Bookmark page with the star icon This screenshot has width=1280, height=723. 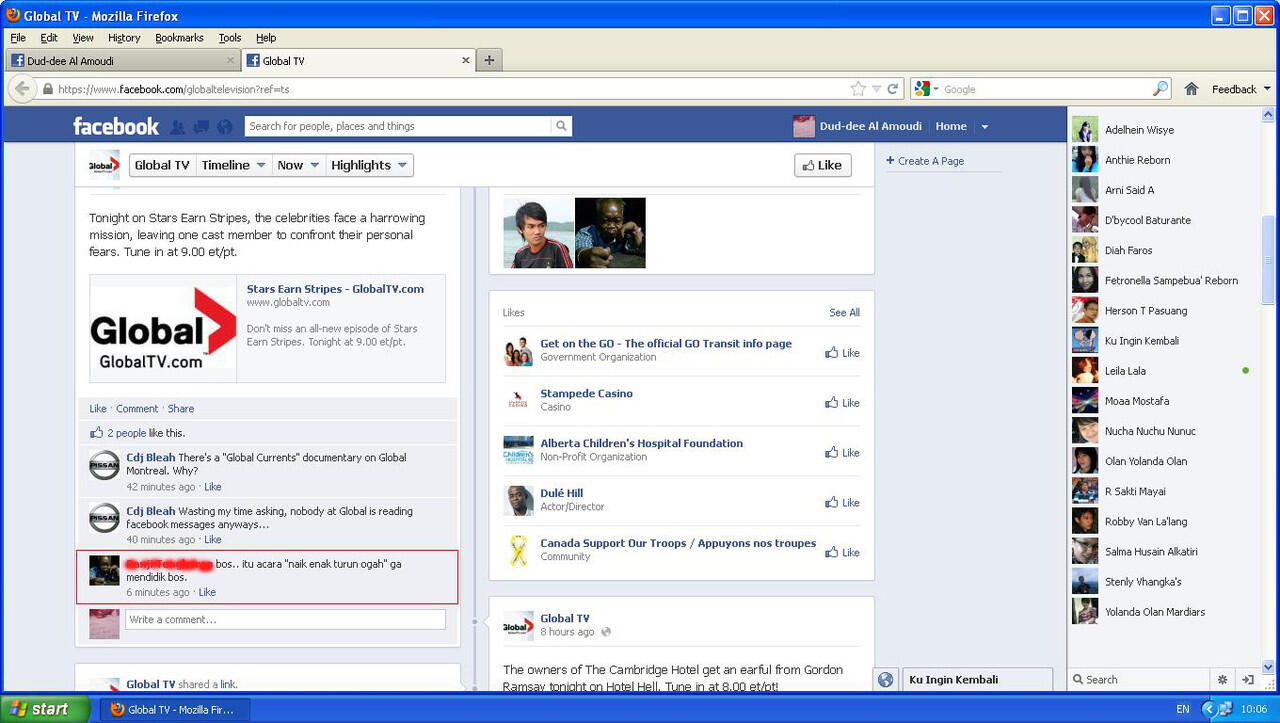[858, 89]
